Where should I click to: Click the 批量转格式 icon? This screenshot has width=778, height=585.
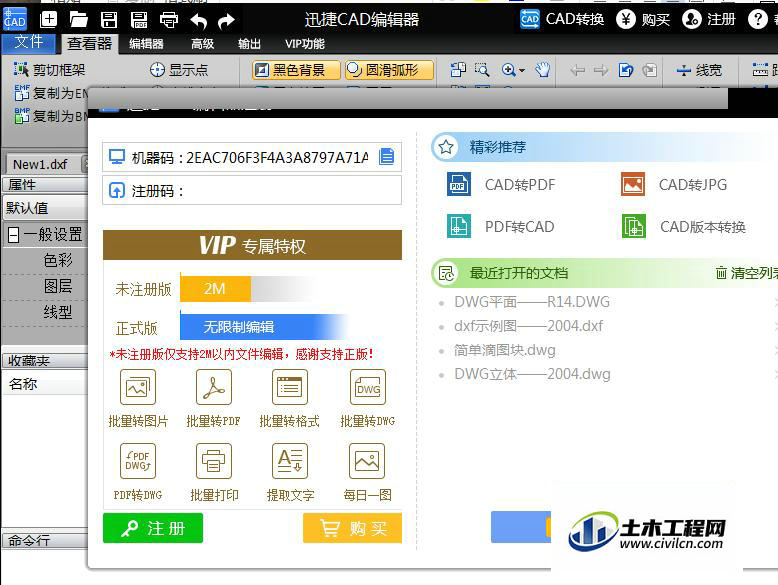pos(290,387)
